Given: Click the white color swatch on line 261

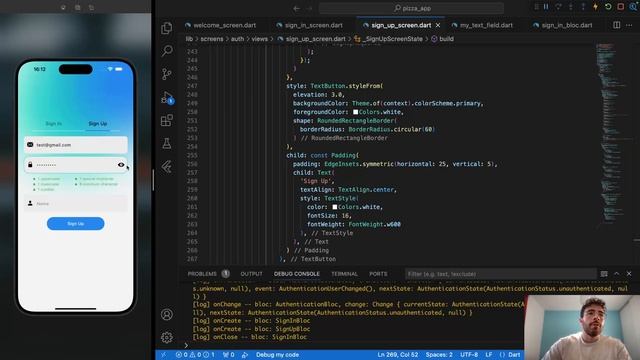Looking at the screenshot, I should (x=335, y=207).
